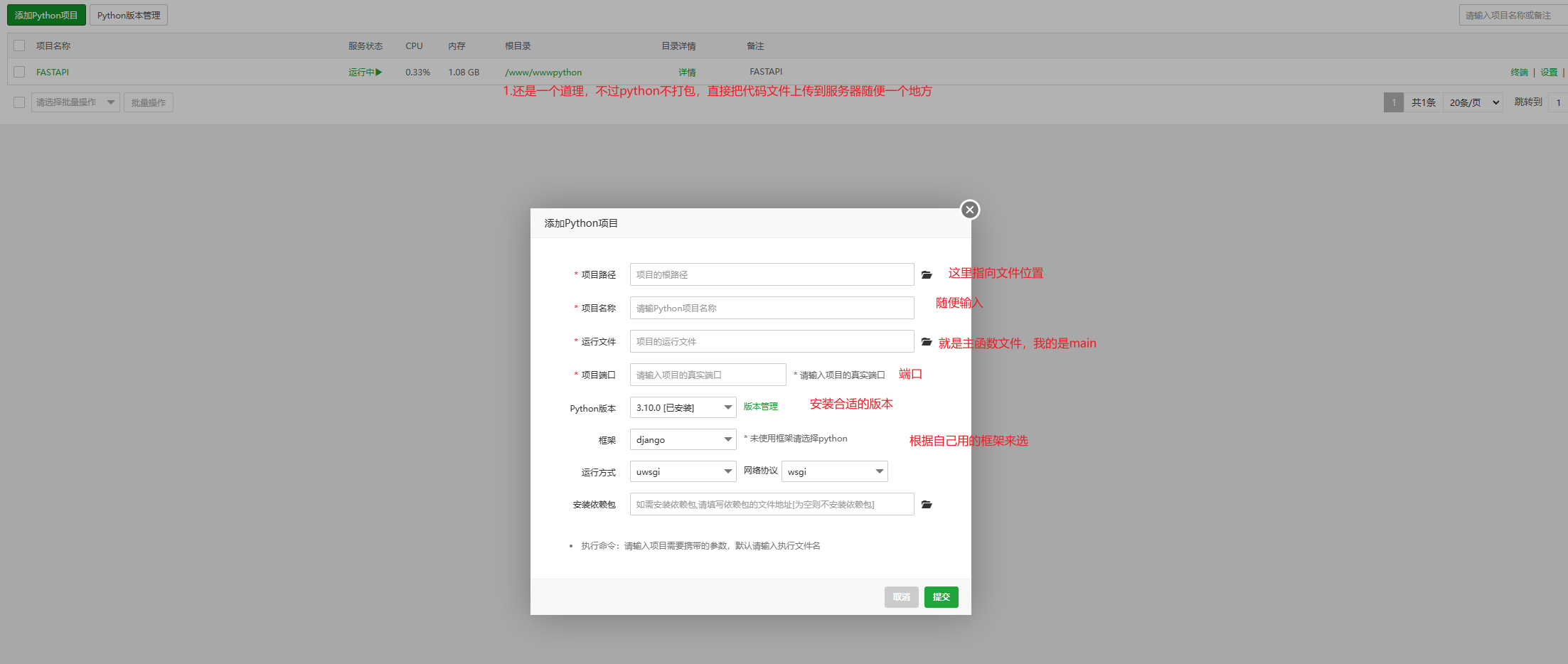Focus the 运行文件 input field
The image size is (1568, 664).
(x=772, y=341)
